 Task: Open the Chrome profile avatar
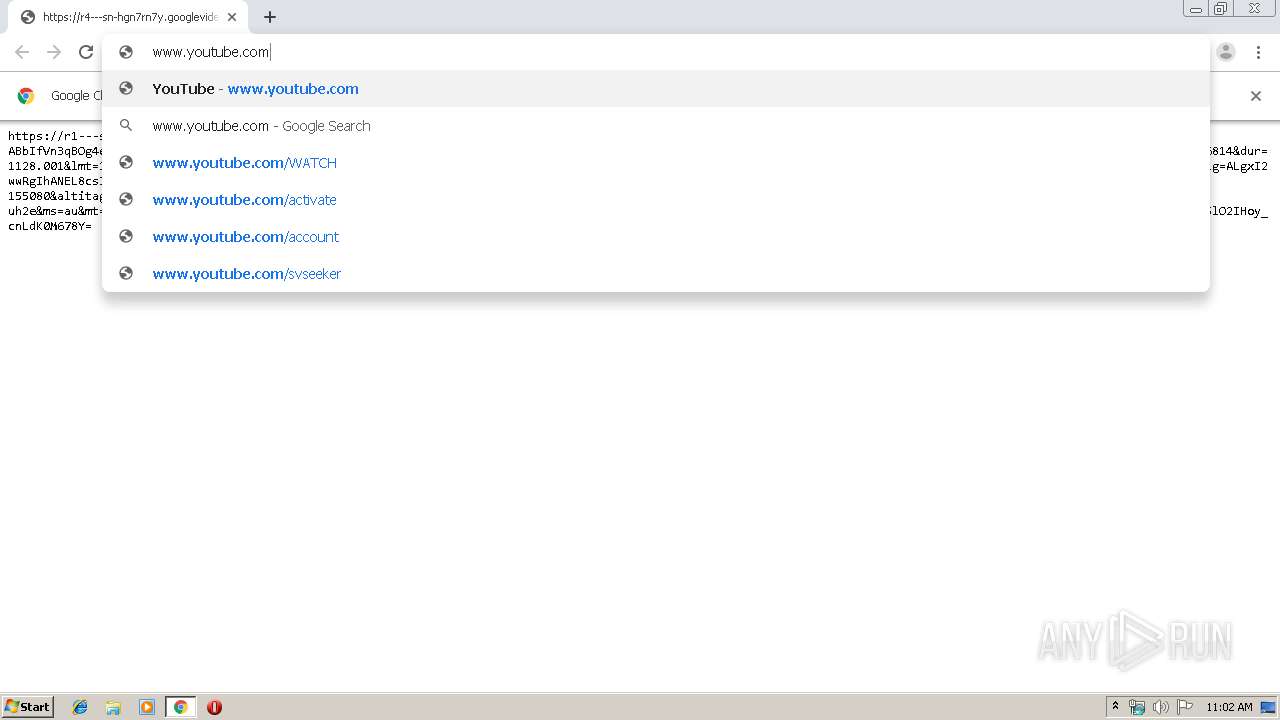pyautogui.click(x=1226, y=52)
